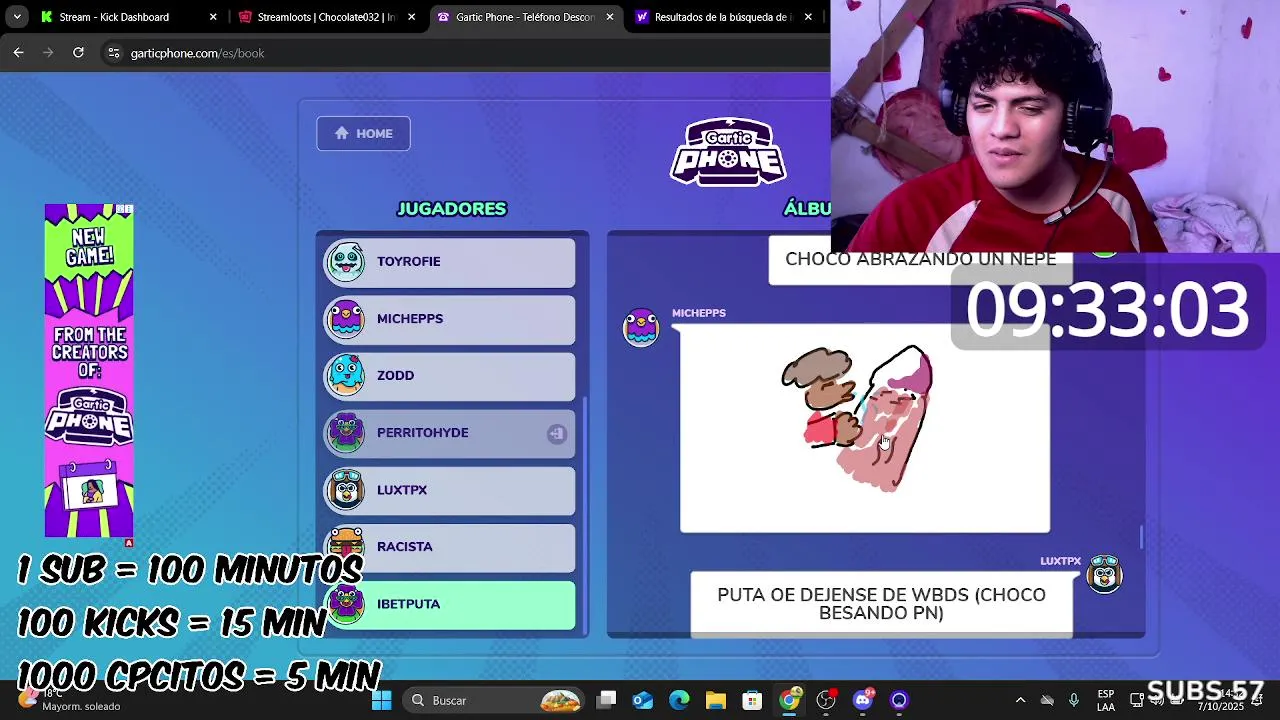Open Microsoft Store from the taskbar
1280x720 pixels.
pyautogui.click(x=752, y=700)
